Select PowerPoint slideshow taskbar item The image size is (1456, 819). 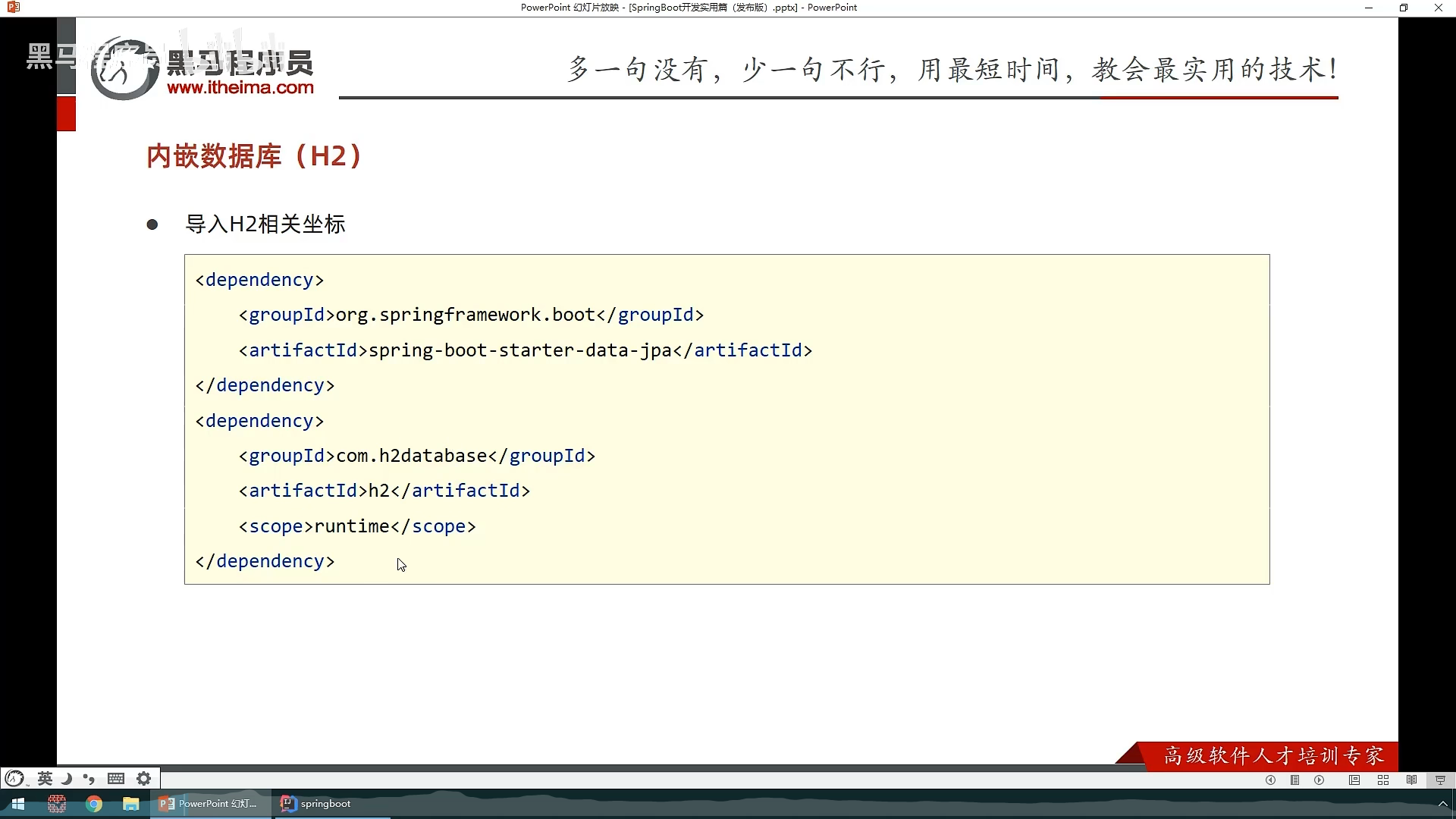click(x=209, y=804)
